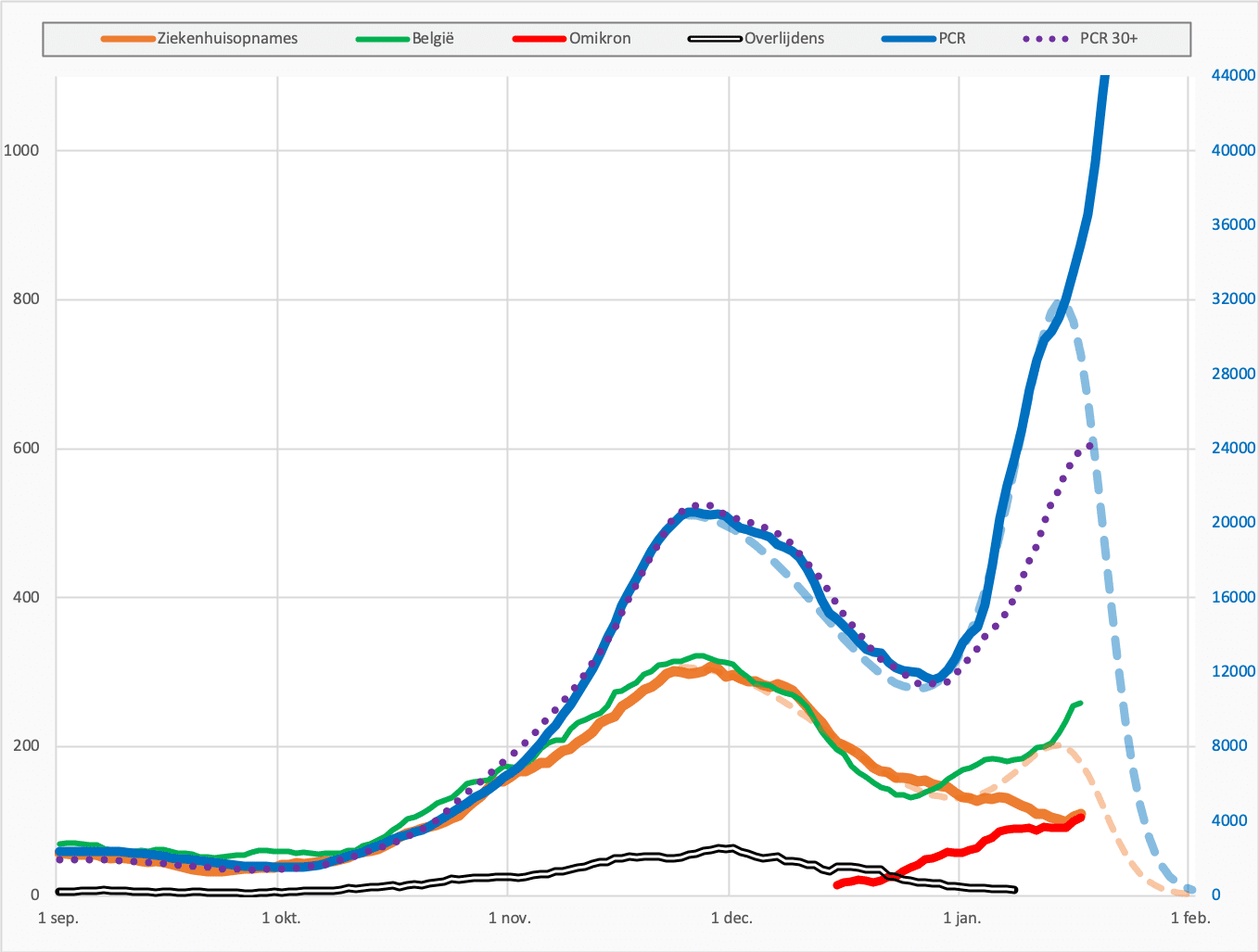Click the red Omikron legend line swatch
1259x952 pixels.
click(540, 39)
